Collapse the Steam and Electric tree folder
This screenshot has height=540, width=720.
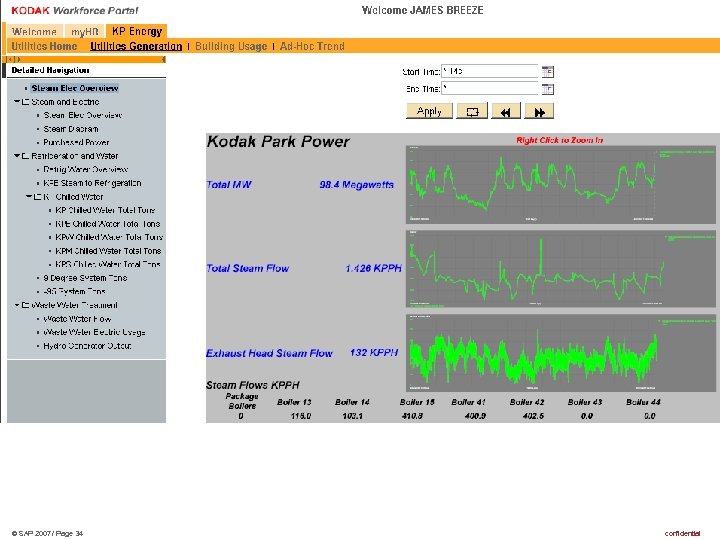tap(17, 101)
